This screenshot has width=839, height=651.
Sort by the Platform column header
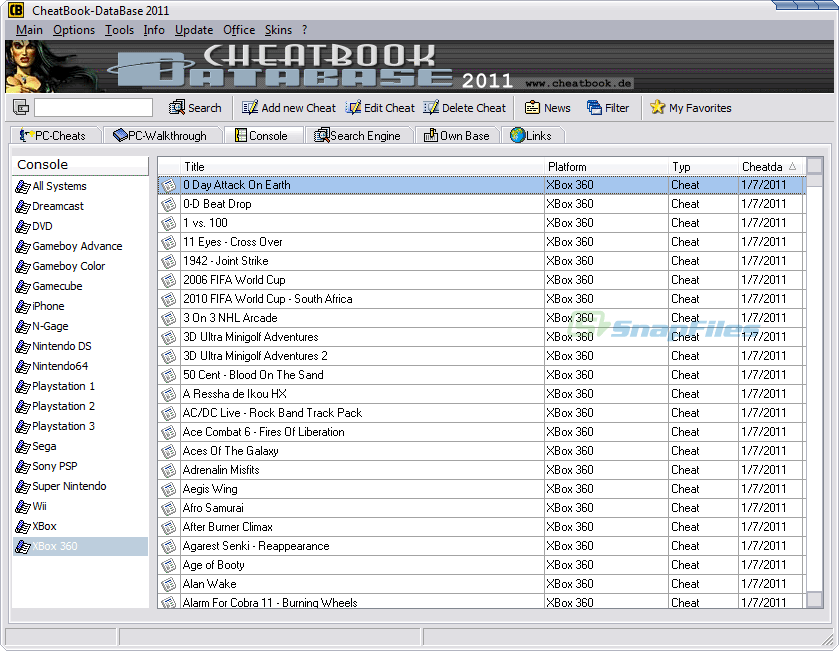[x=606, y=167]
